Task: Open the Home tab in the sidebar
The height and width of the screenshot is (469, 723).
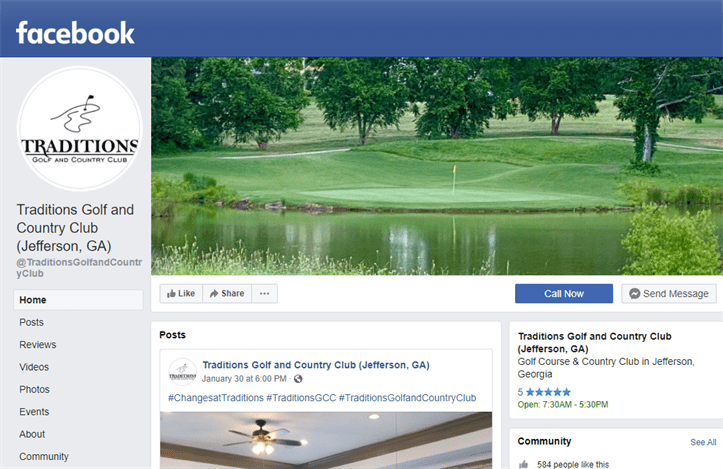Action: pyautogui.click(x=78, y=300)
